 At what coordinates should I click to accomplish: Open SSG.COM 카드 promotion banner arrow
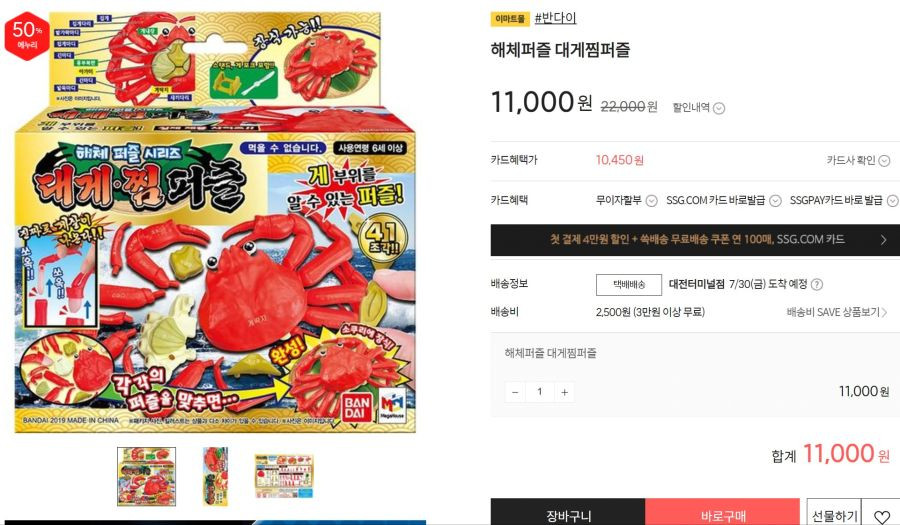click(x=883, y=240)
